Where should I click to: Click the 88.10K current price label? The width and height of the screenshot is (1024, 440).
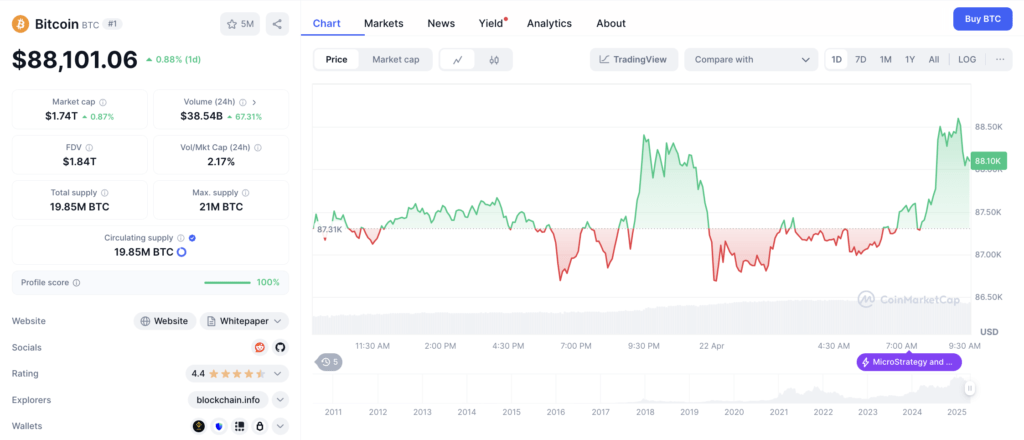(x=989, y=161)
